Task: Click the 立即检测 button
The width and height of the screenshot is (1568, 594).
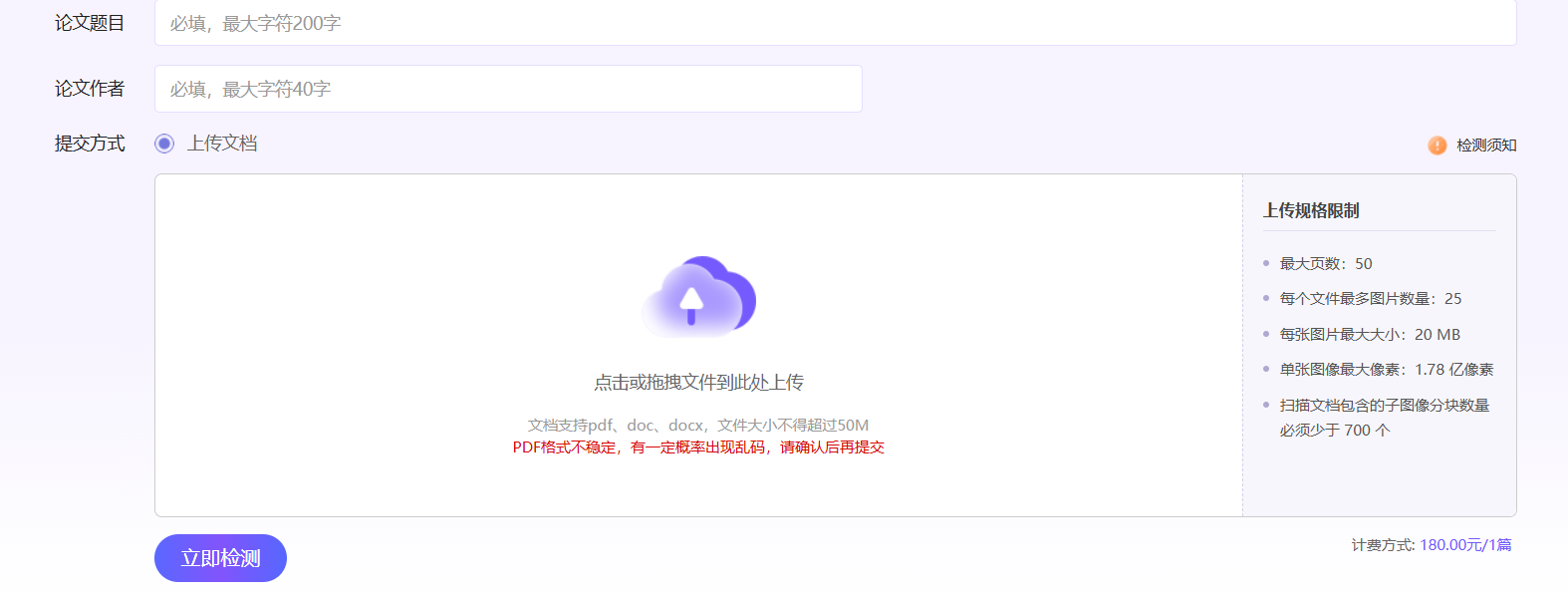Action: click(x=220, y=558)
